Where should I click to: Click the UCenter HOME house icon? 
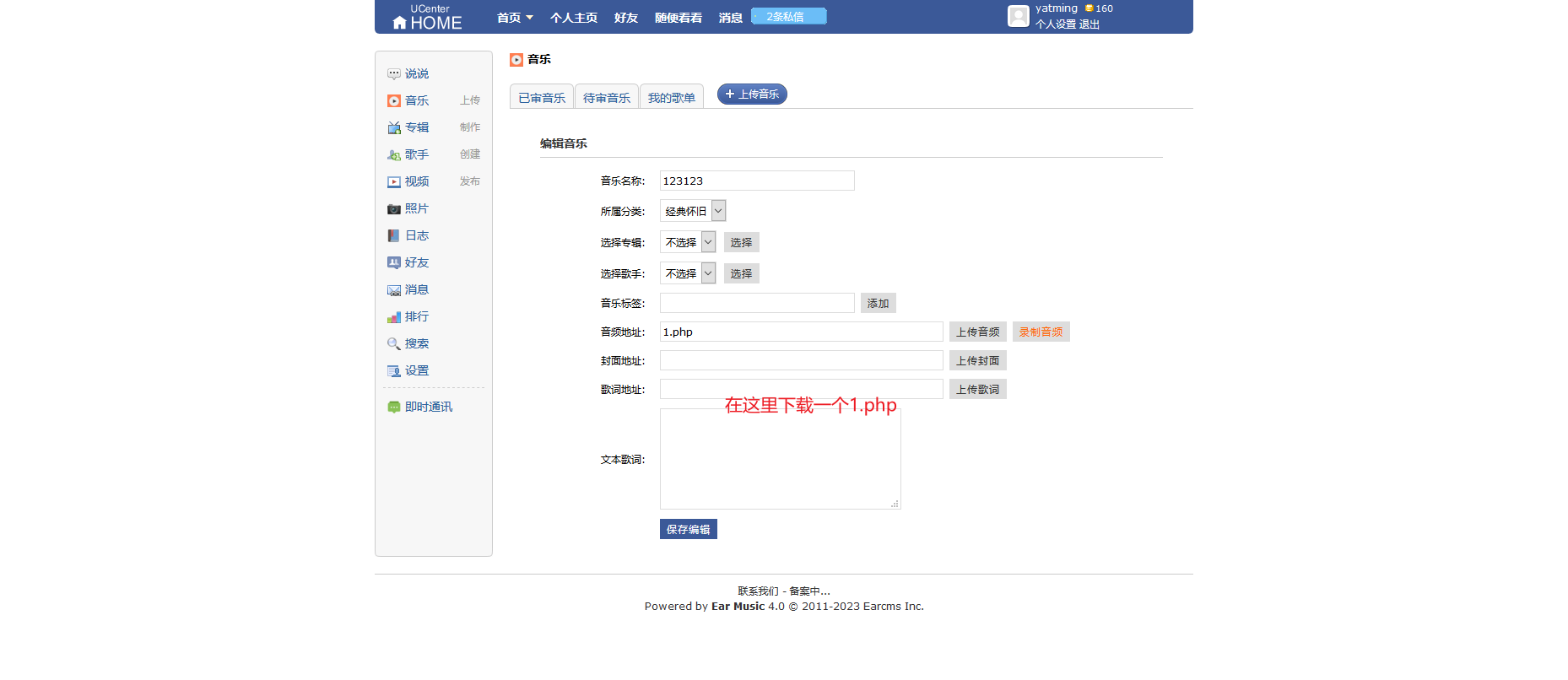(400, 23)
